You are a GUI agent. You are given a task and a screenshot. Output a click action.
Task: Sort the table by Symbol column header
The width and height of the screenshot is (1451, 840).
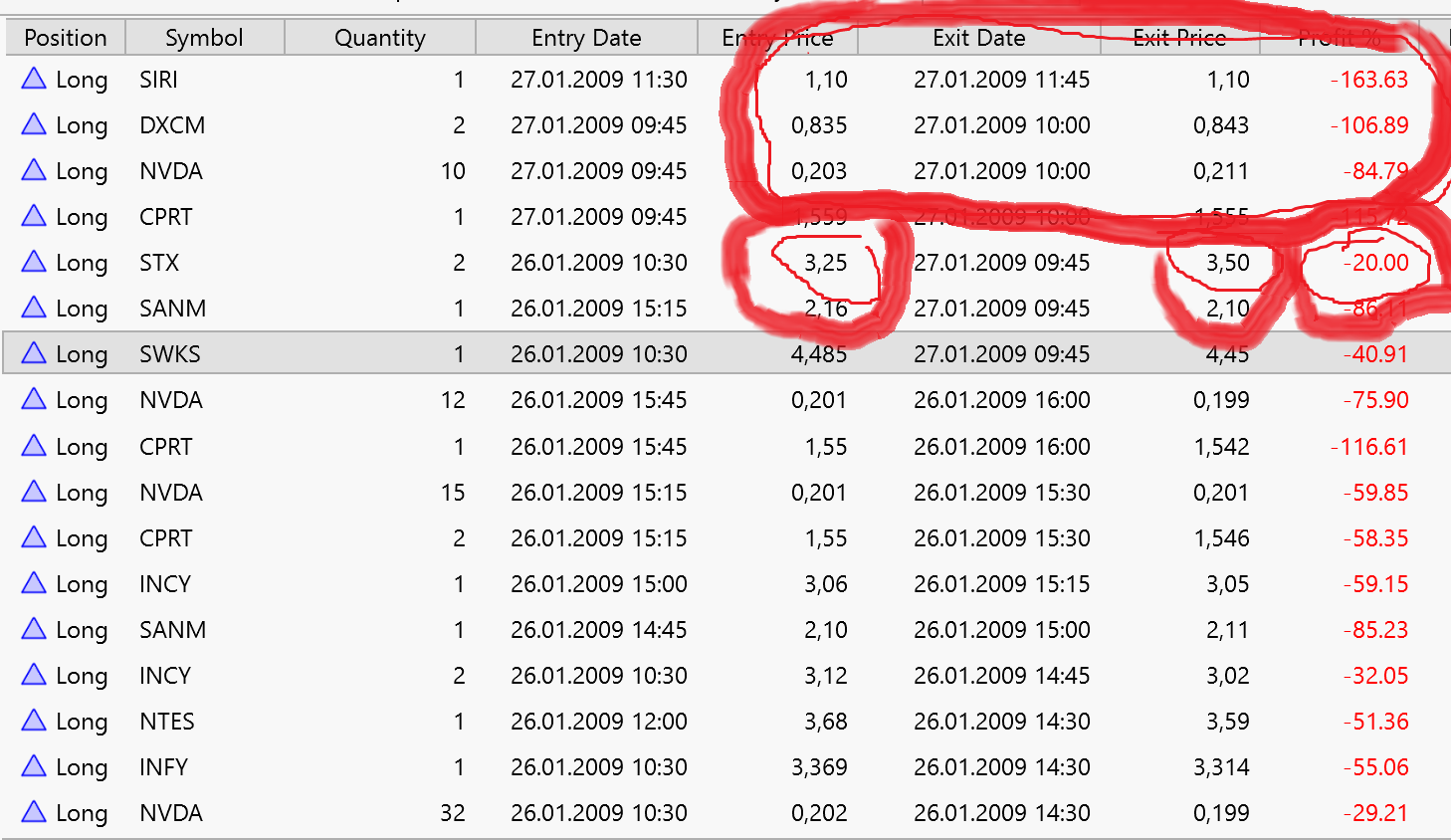click(x=204, y=38)
